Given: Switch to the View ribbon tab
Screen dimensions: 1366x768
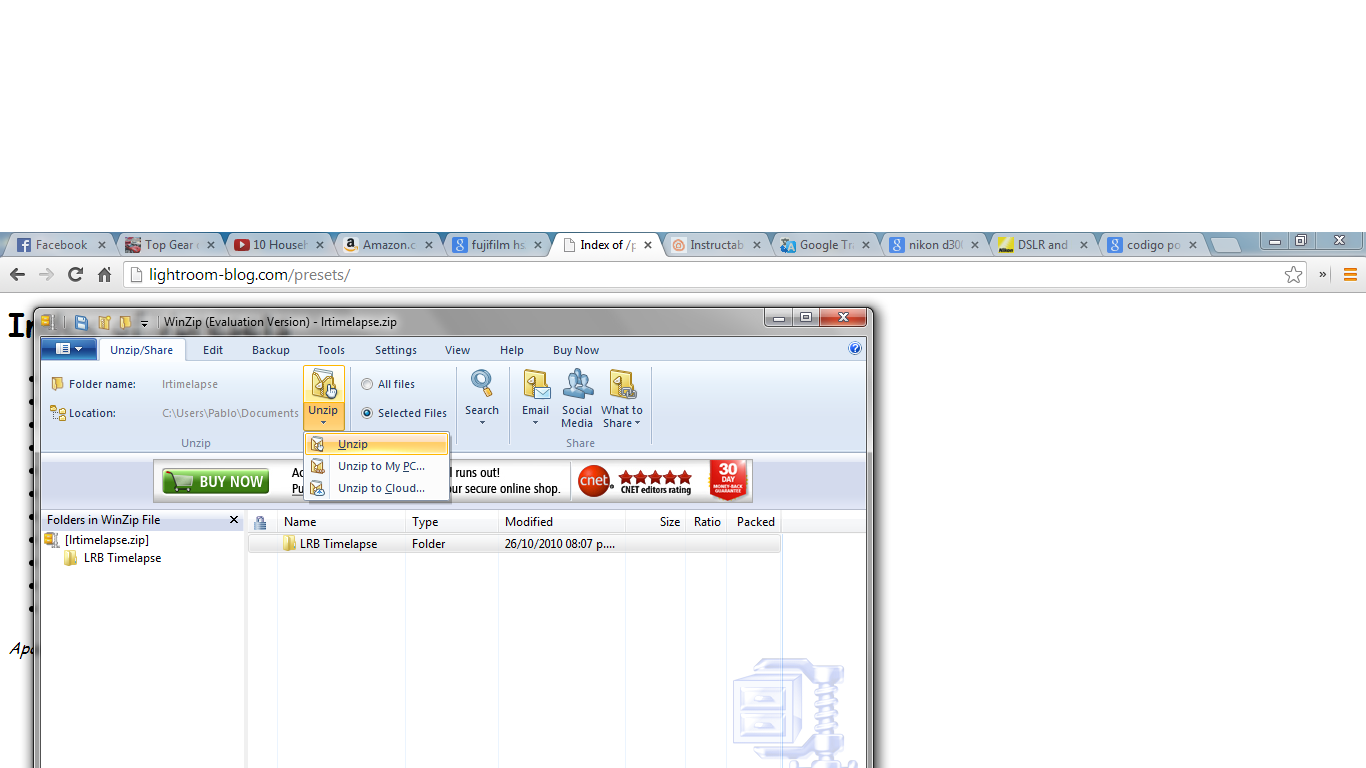Looking at the screenshot, I should coord(458,350).
